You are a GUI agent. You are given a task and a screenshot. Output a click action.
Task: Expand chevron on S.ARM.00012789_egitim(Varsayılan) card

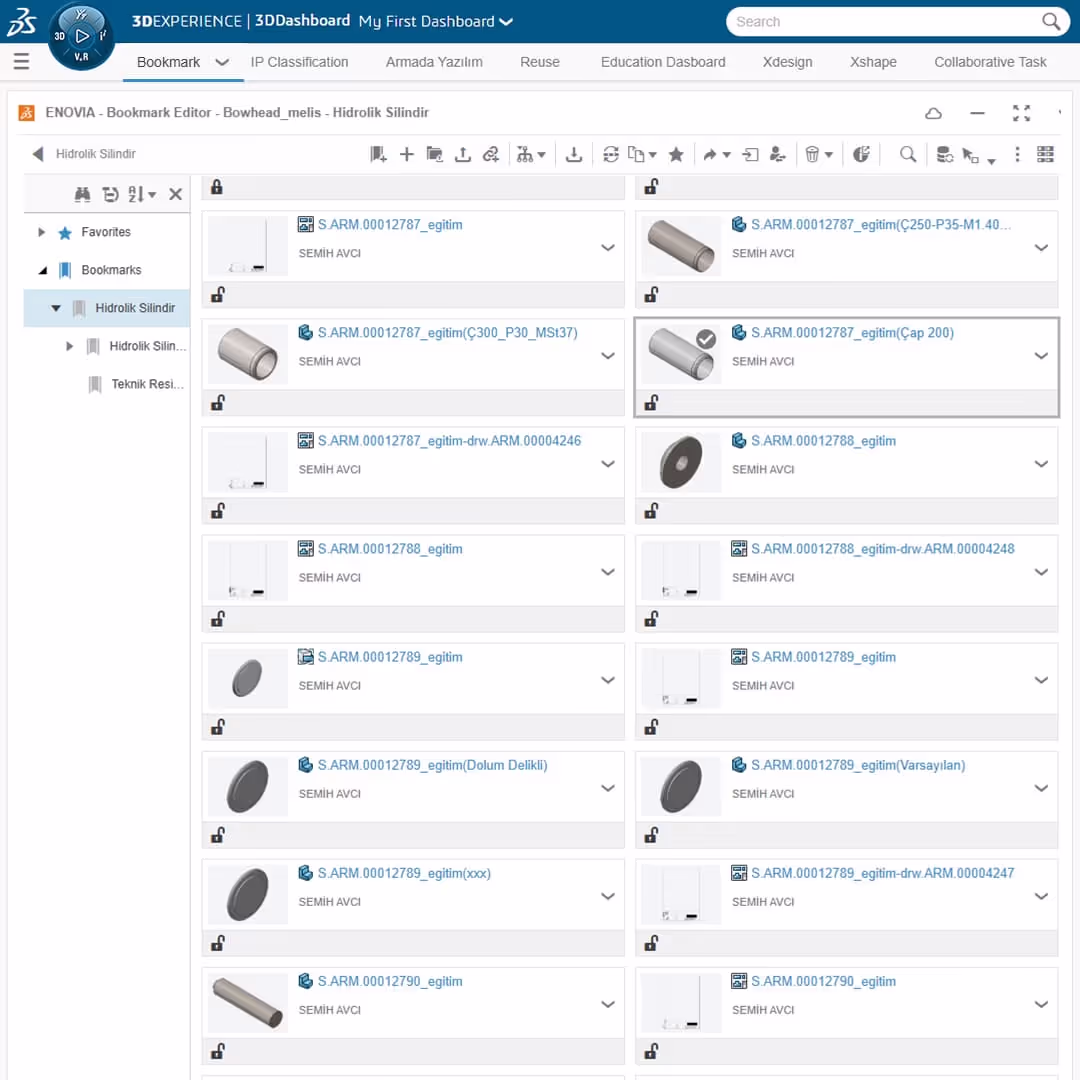(1041, 787)
